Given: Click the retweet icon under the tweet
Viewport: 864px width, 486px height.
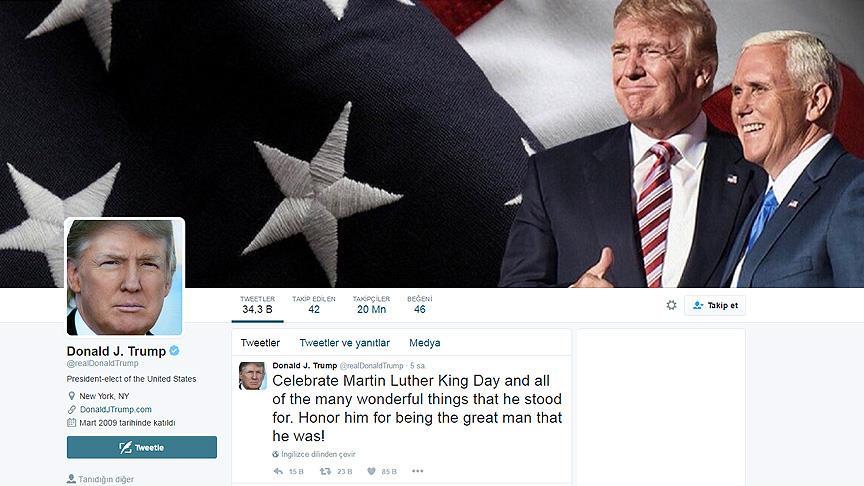Looking at the screenshot, I should [326, 471].
